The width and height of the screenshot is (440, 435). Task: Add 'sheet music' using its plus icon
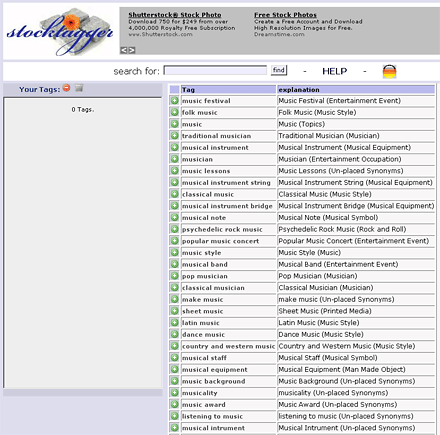coord(174,311)
